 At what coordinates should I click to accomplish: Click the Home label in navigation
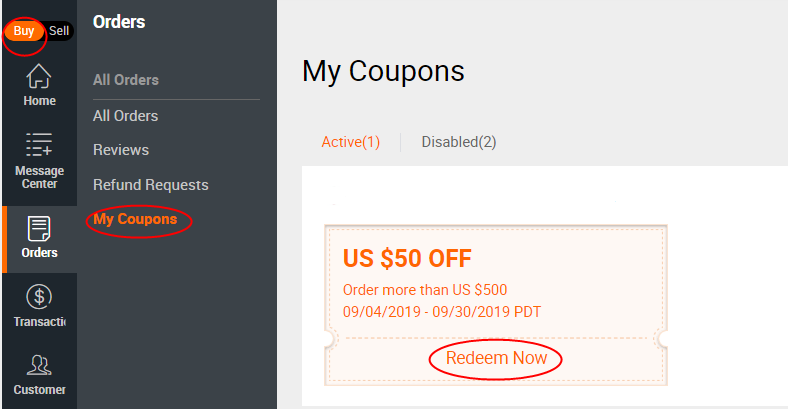(39, 101)
